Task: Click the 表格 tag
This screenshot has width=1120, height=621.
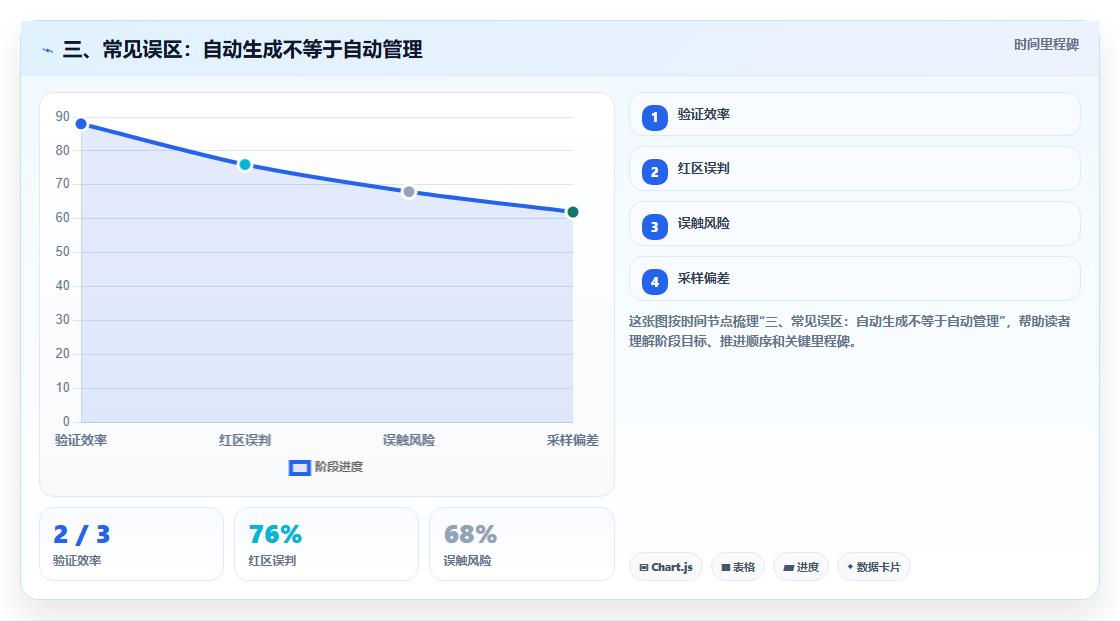Action: tap(738, 567)
